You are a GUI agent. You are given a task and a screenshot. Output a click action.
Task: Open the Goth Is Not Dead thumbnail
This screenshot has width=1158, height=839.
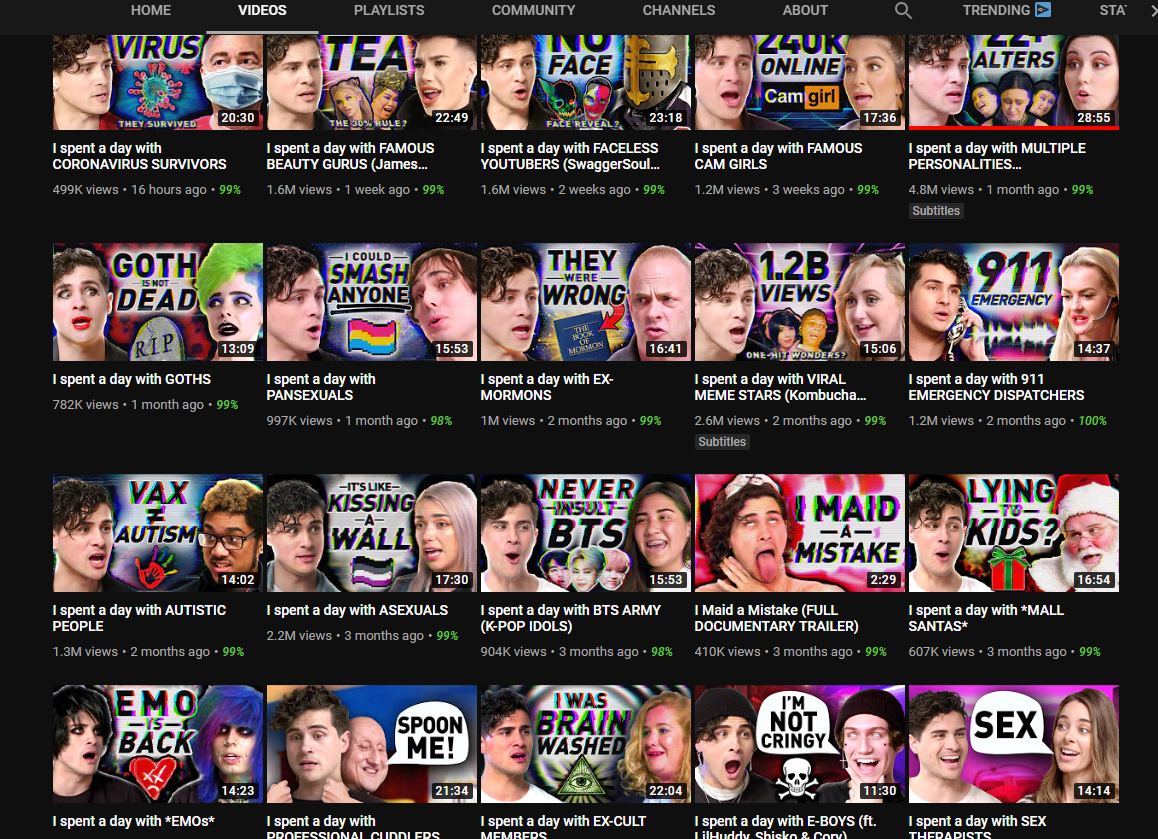click(x=158, y=302)
